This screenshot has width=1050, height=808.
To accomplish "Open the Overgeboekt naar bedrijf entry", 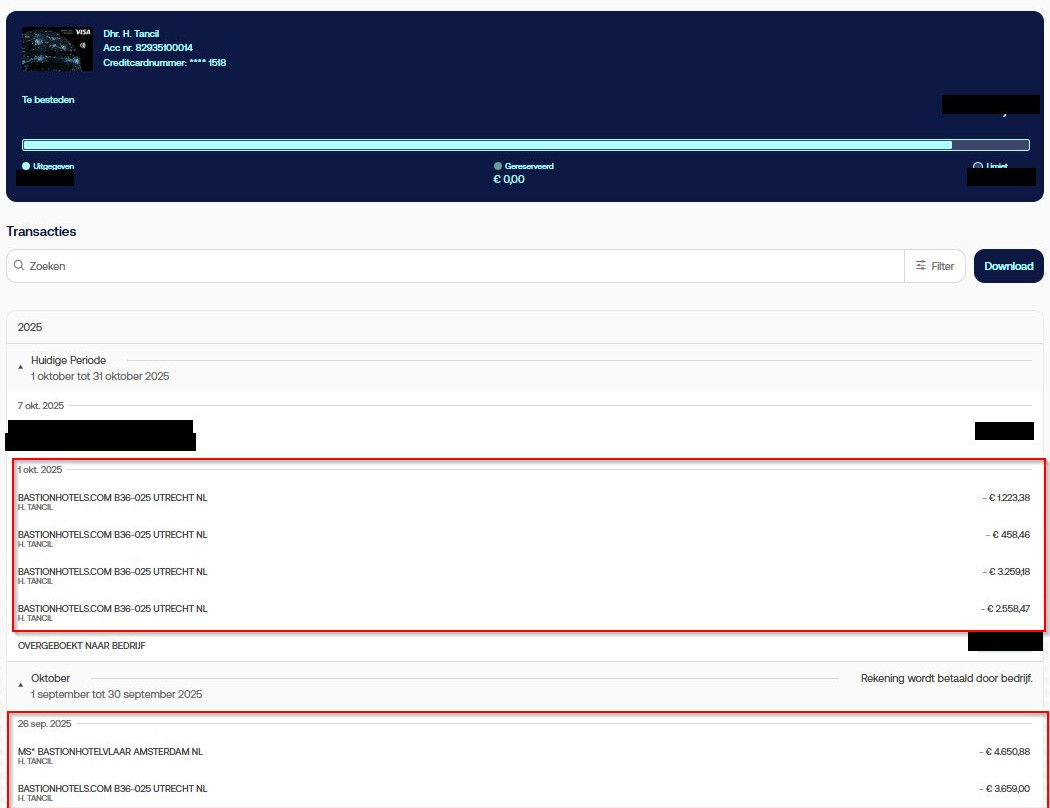I will [x=82, y=646].
